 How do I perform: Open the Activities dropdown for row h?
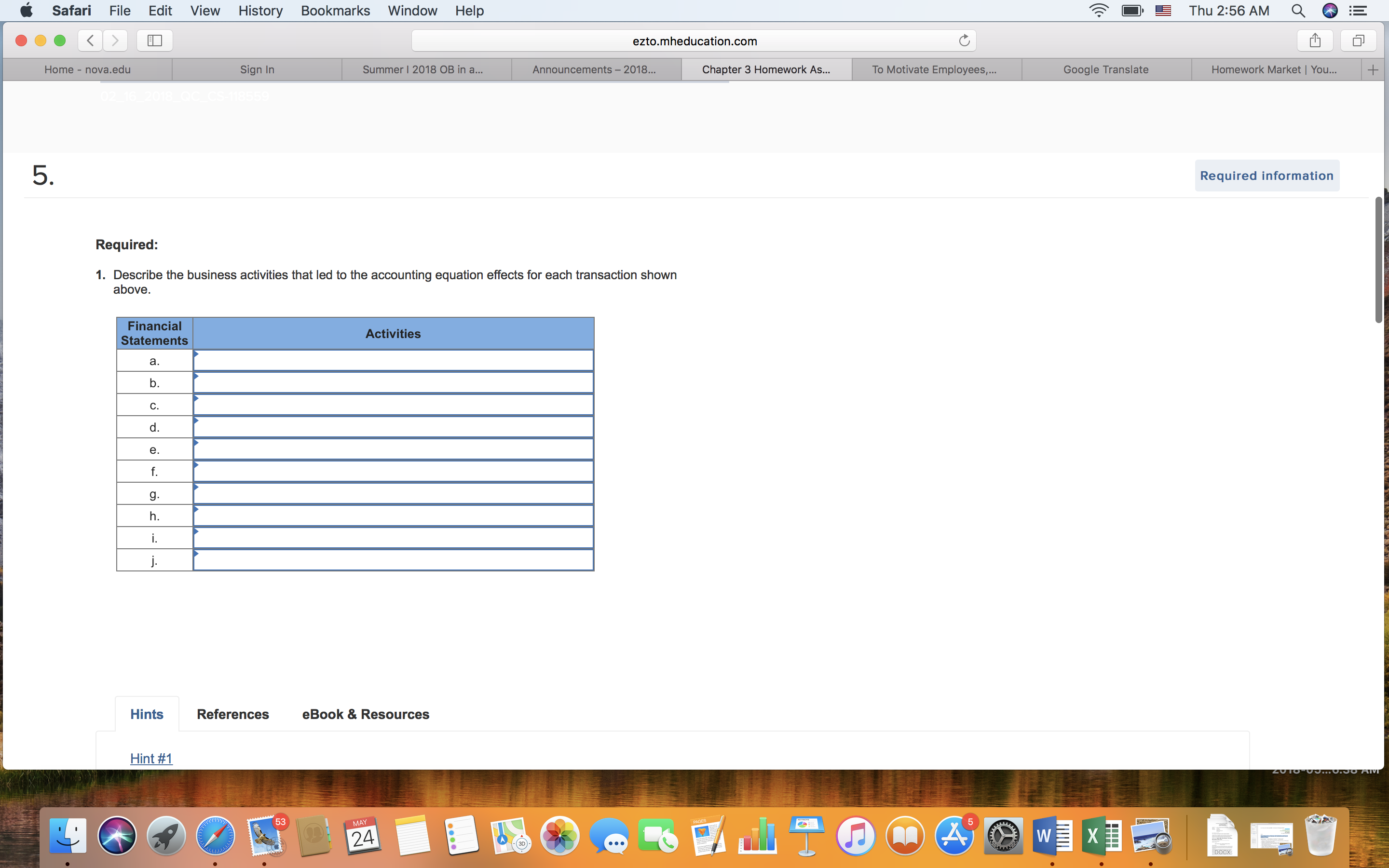pyautogui.click(x=393, y=516)
